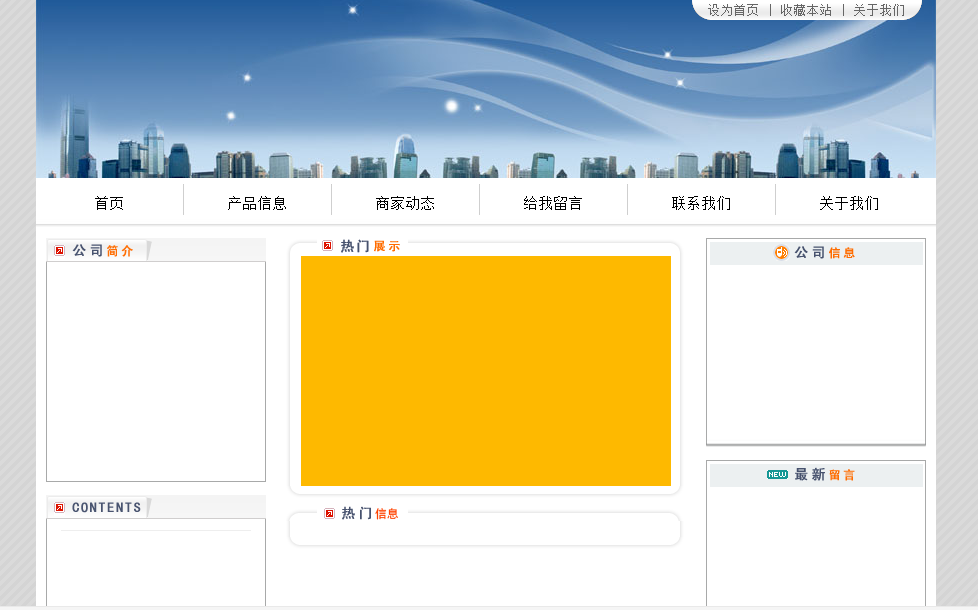This screenshot has width=978, height=610.
Task: Click the 收藏本站 link at top
Action: click(805, 10)
